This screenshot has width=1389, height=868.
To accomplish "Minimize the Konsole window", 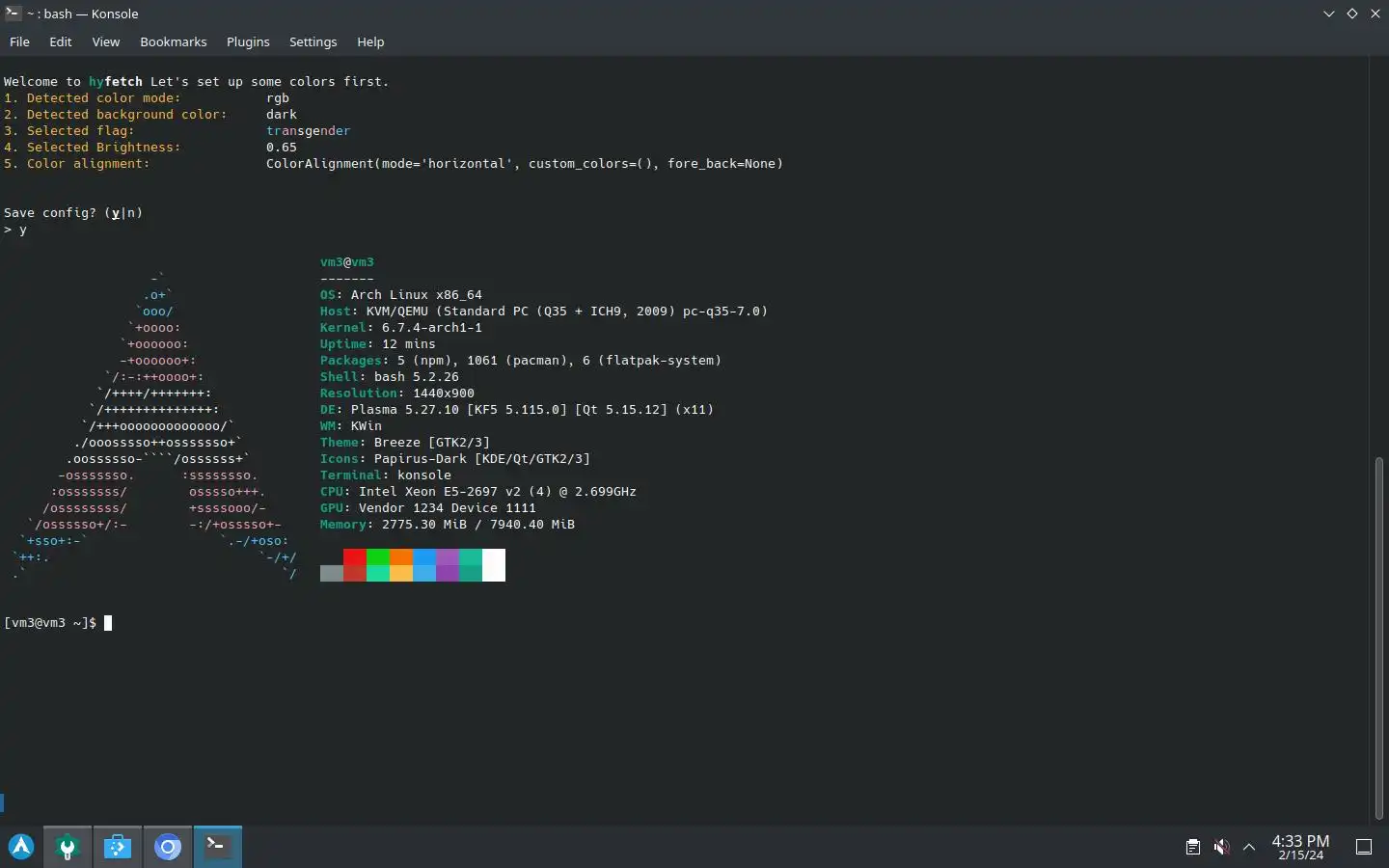I will 1329,14.
